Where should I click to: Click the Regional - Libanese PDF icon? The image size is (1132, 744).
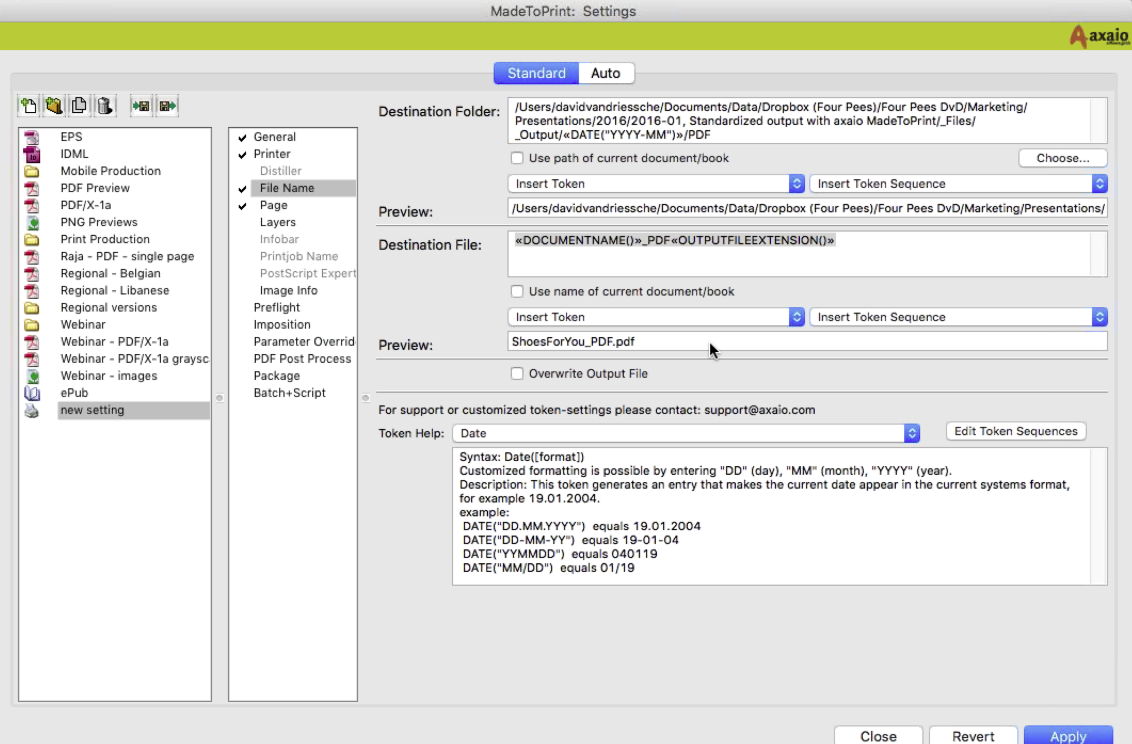click(x=32, y=291)
